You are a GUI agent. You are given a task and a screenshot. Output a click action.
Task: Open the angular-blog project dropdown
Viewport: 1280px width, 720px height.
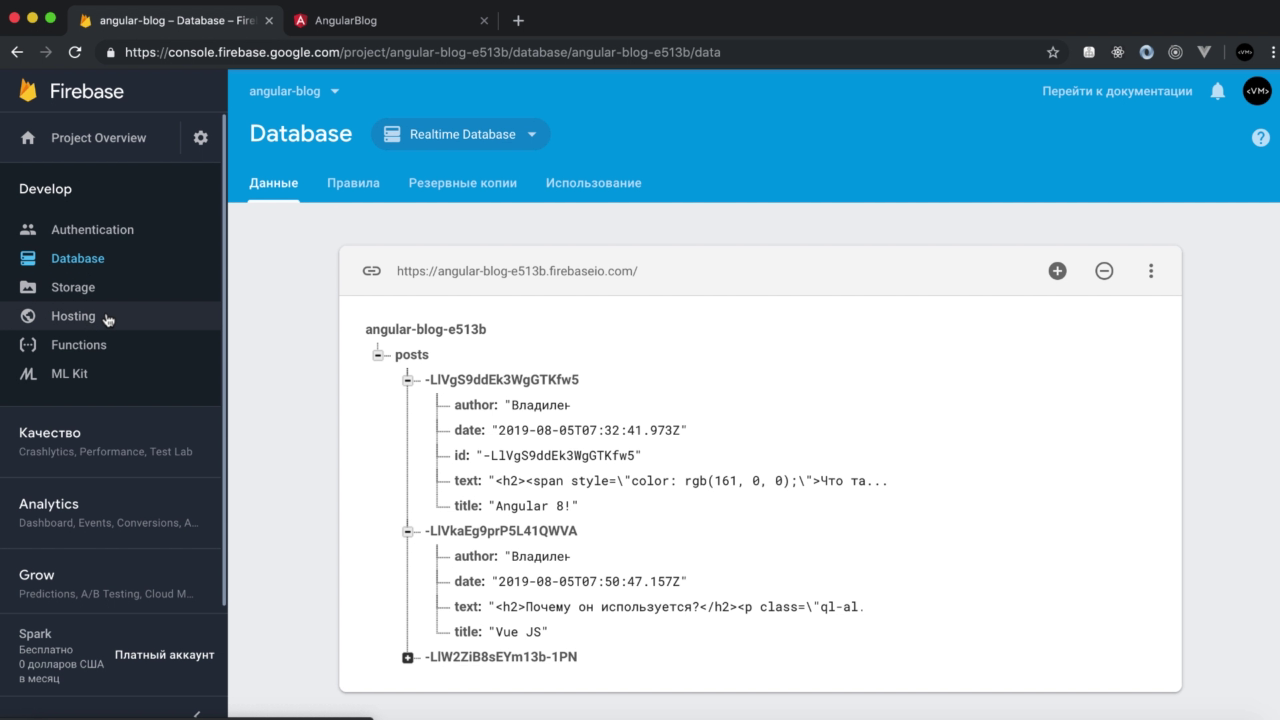click(295, 91)
